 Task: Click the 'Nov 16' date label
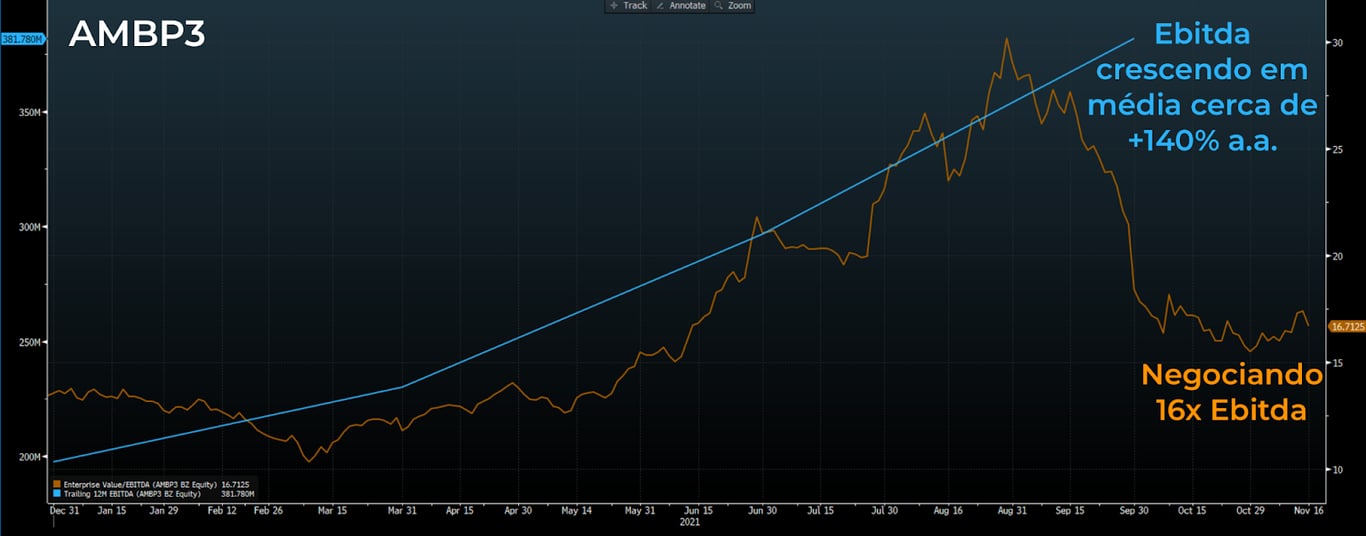coord(1310,510)
